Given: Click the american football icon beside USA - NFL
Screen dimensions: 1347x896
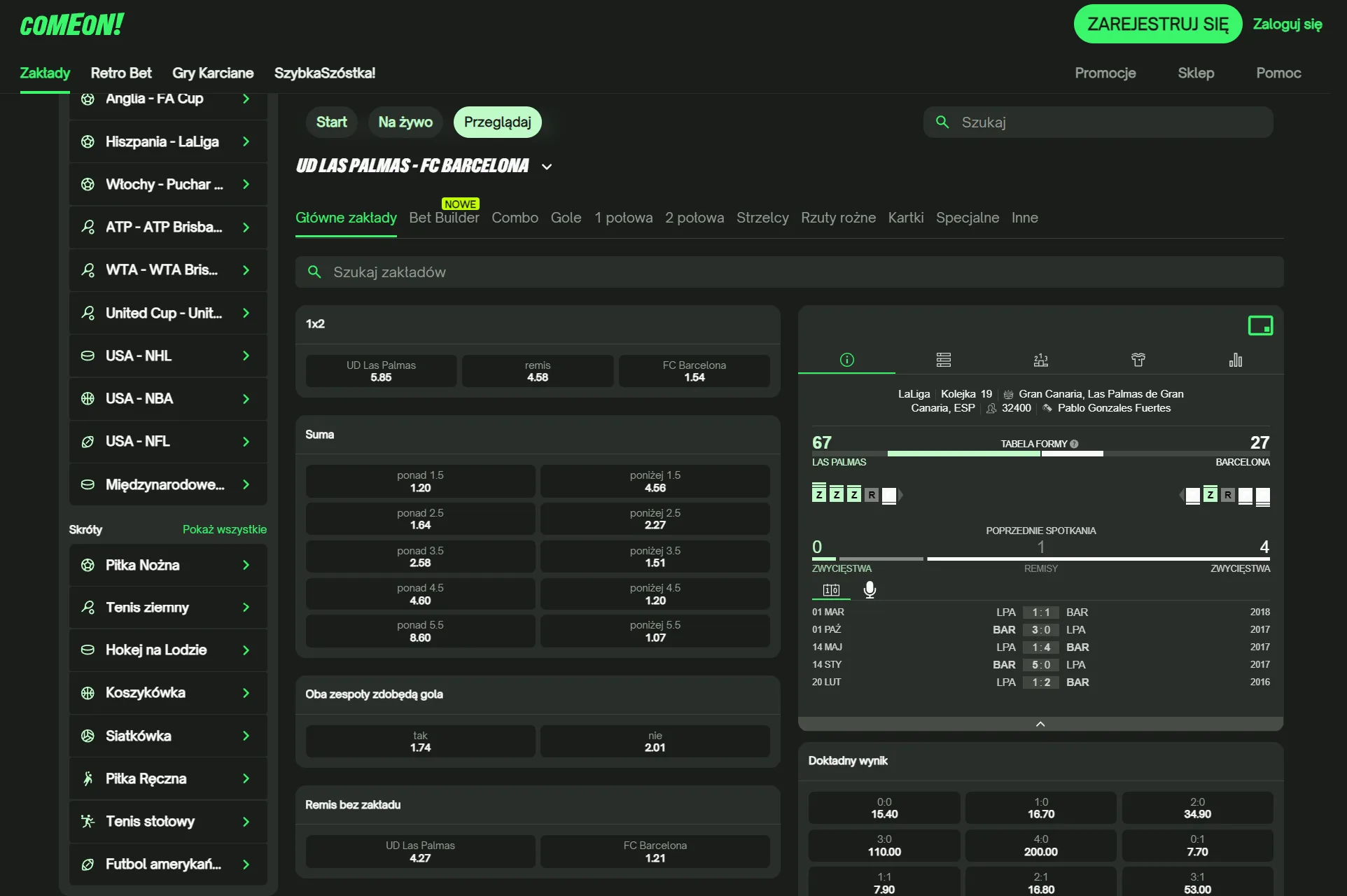Looking at the screenshot, I should (88, 442).
